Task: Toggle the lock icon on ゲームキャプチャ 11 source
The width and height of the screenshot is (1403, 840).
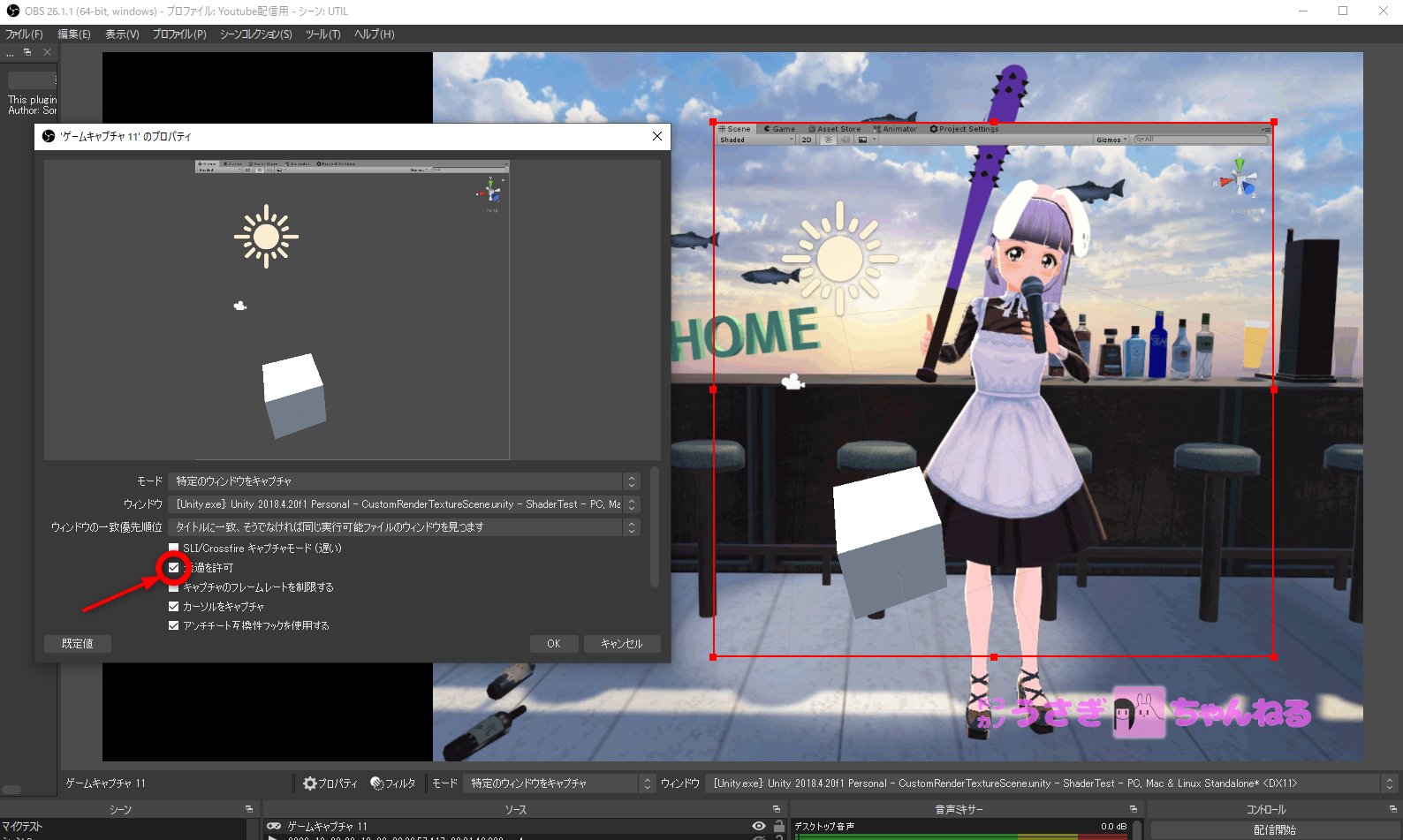Action: [x=778, y=826]
